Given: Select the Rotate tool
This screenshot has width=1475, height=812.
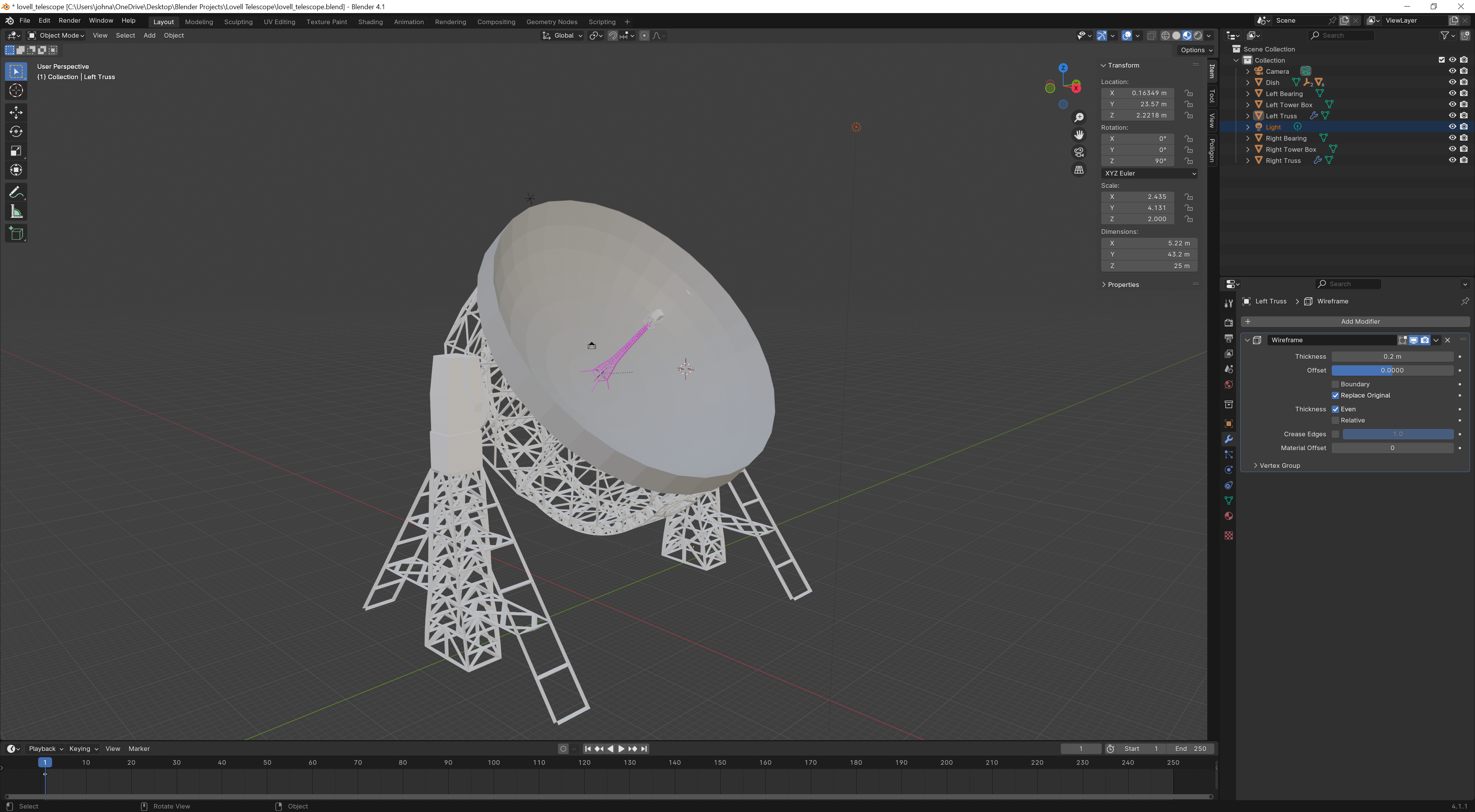Looking at the screenshot, I should tap(16, 132).
